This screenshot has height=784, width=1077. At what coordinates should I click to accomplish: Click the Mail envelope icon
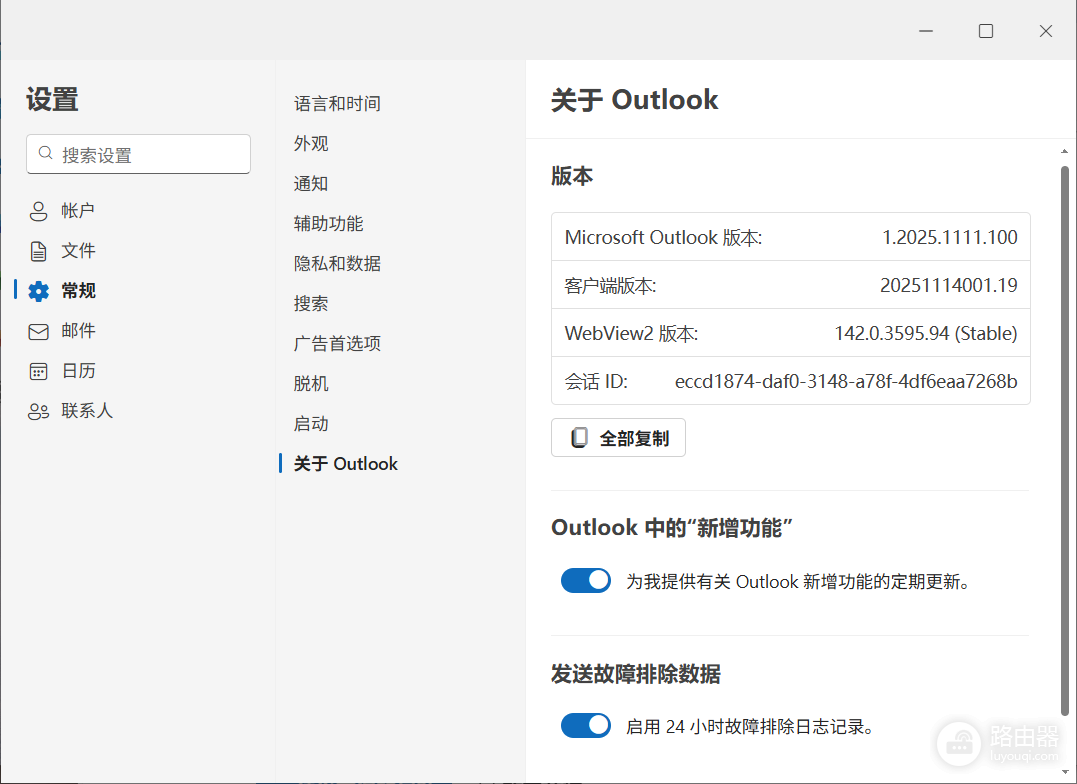pos(38,331)
